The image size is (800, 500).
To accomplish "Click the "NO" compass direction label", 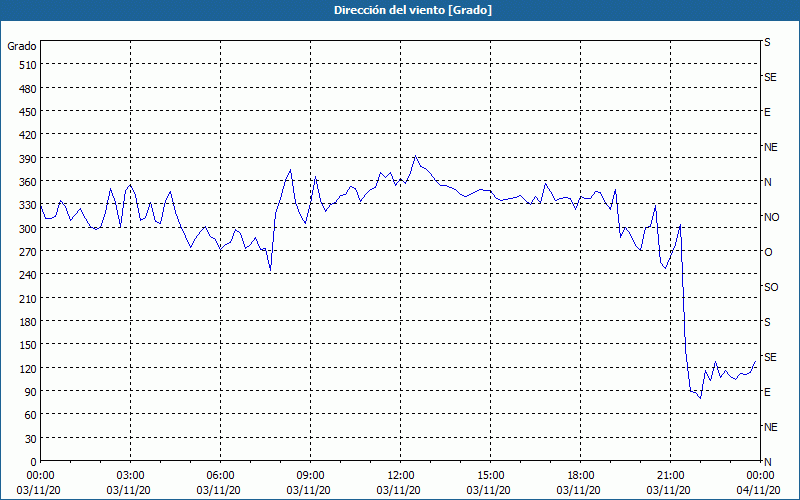I will (771, 217).
